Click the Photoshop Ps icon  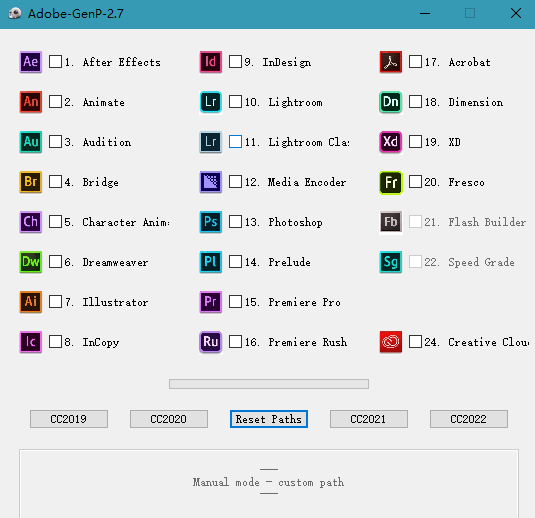coord(211,222)
